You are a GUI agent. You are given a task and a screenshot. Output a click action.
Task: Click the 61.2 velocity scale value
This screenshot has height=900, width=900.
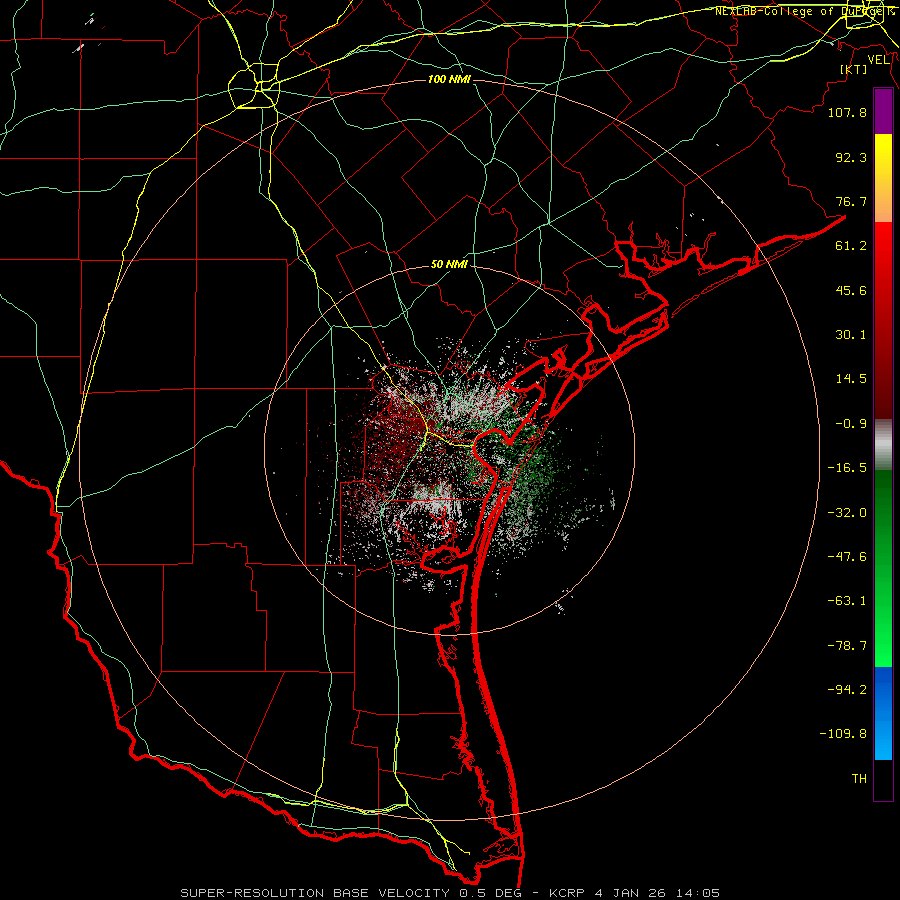[851, 246]
